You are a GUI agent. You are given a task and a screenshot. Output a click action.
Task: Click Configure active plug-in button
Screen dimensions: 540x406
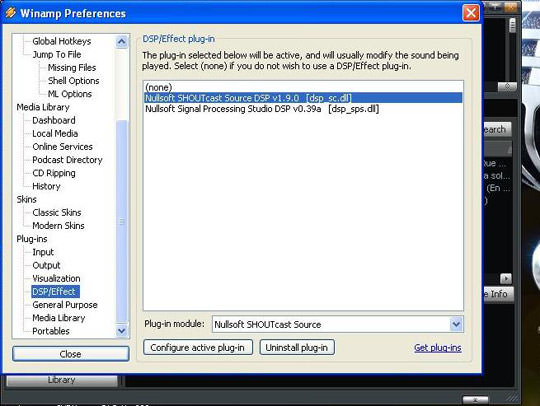tap(198, 347)
